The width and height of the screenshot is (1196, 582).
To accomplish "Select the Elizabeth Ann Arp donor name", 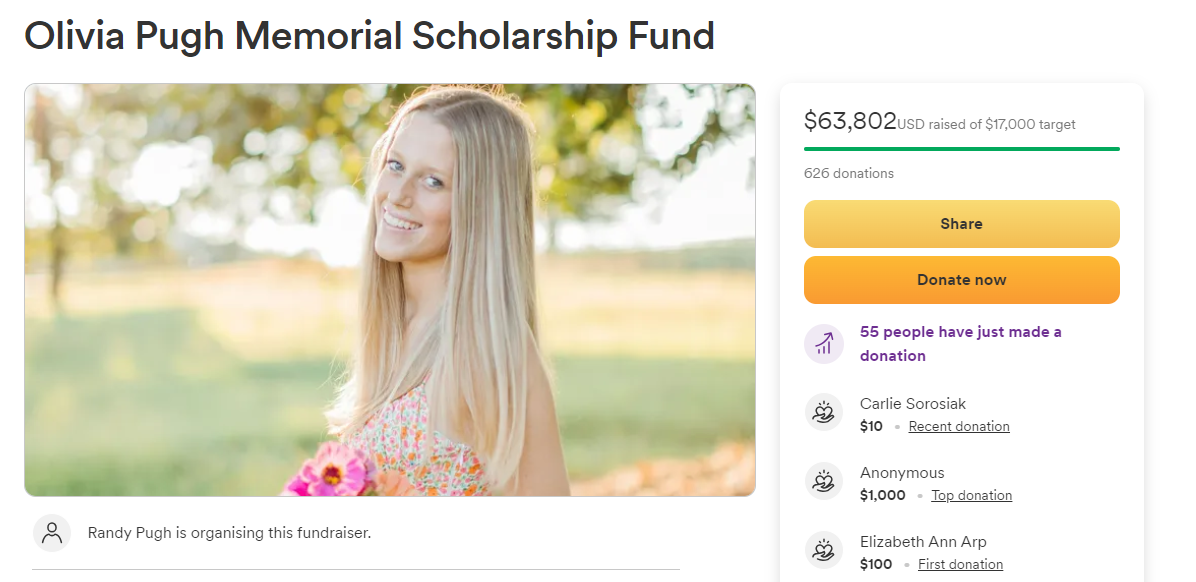I will coord(923,542).
